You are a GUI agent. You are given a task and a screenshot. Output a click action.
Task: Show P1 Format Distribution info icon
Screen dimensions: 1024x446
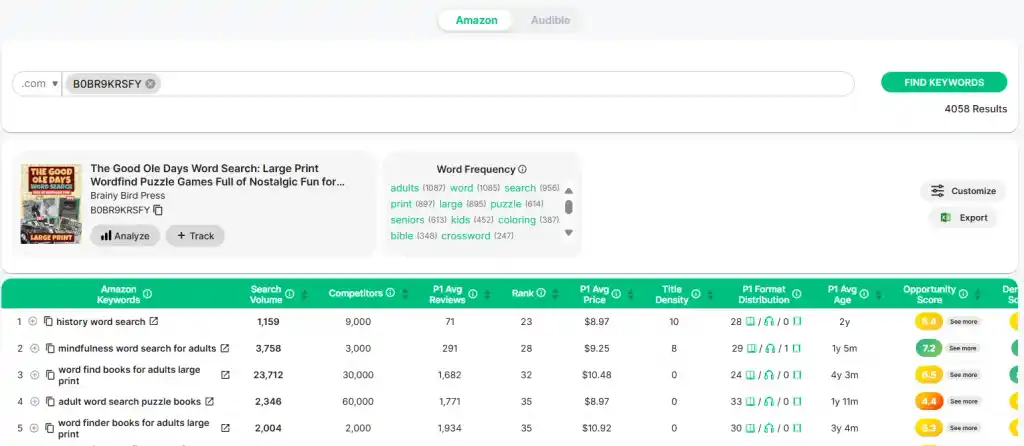point(796,294)
